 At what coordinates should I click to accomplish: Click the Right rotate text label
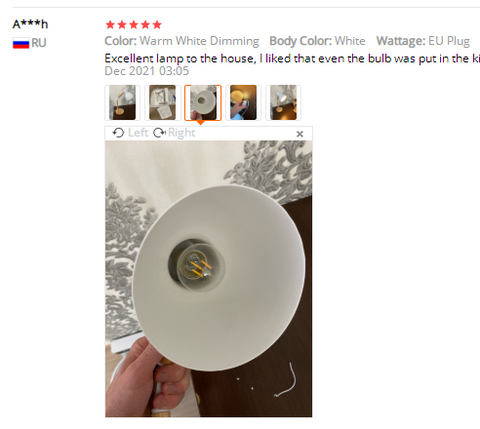click(x=181, y=133)
